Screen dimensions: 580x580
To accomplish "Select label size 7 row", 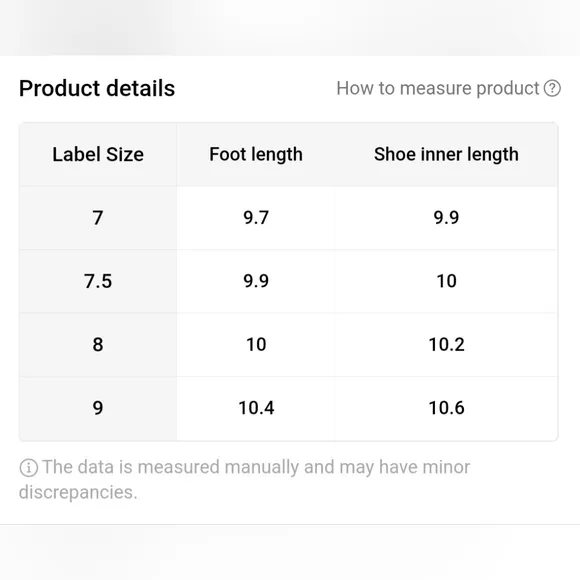I will [x=288, y=218].
